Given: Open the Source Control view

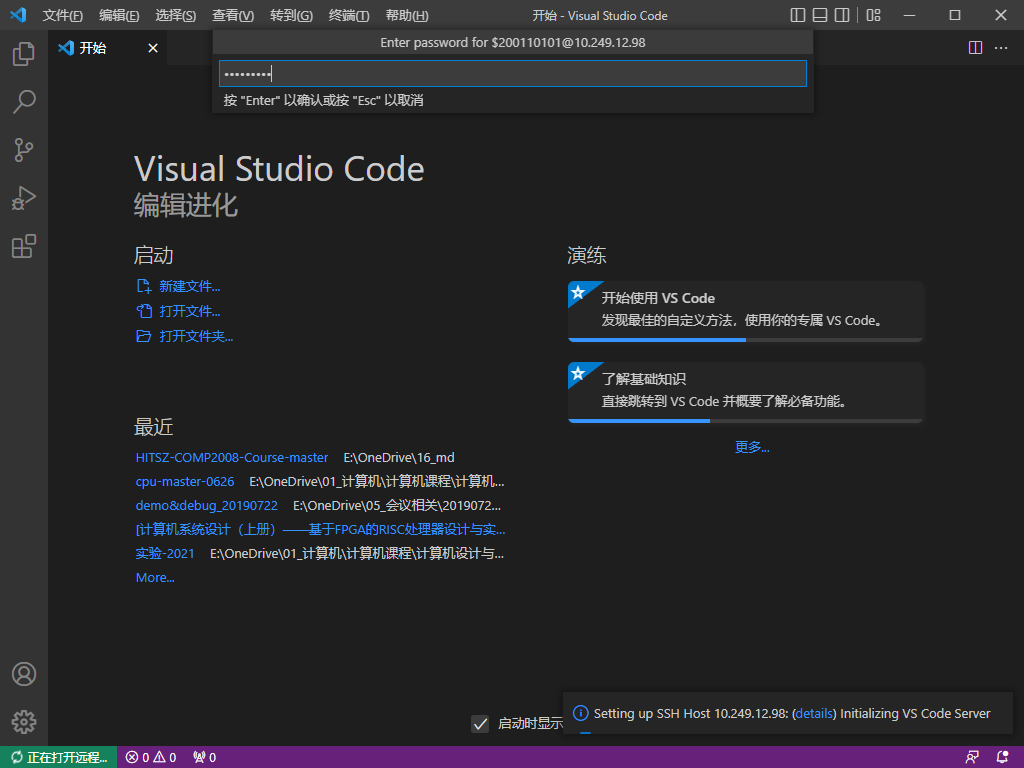Looking at the screenshot, I should 24,150.
